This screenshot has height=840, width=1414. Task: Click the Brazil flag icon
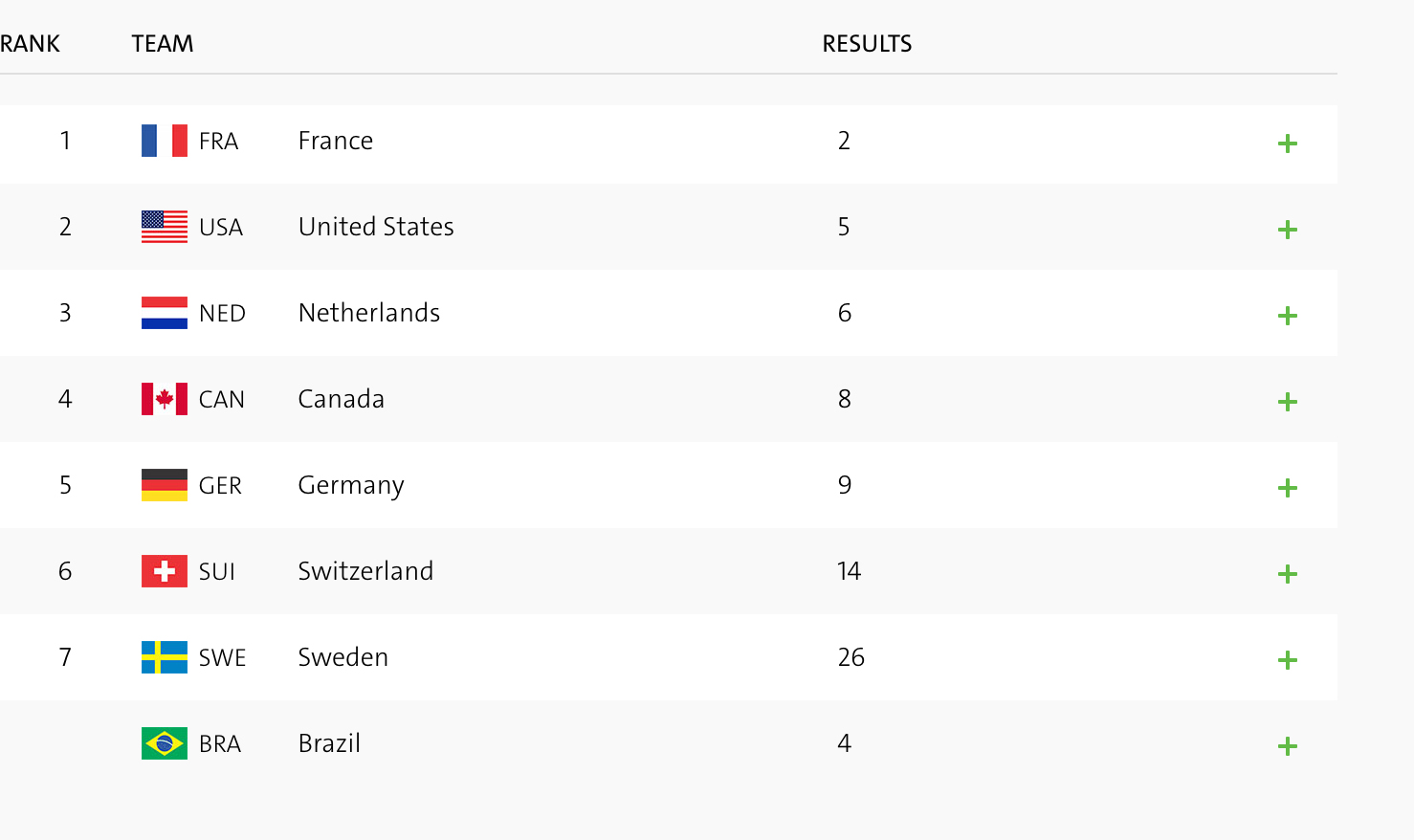point(165,743)
